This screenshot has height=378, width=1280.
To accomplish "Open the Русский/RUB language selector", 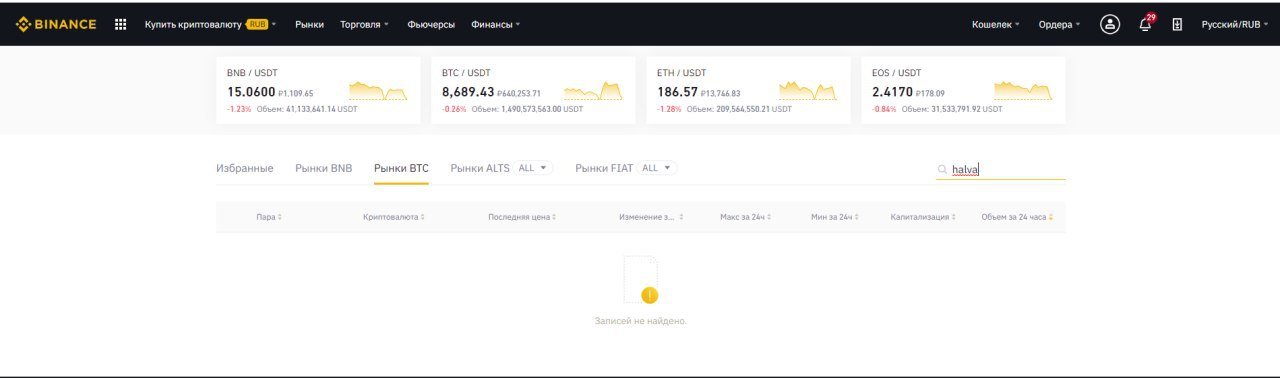I will [1235, 24].
